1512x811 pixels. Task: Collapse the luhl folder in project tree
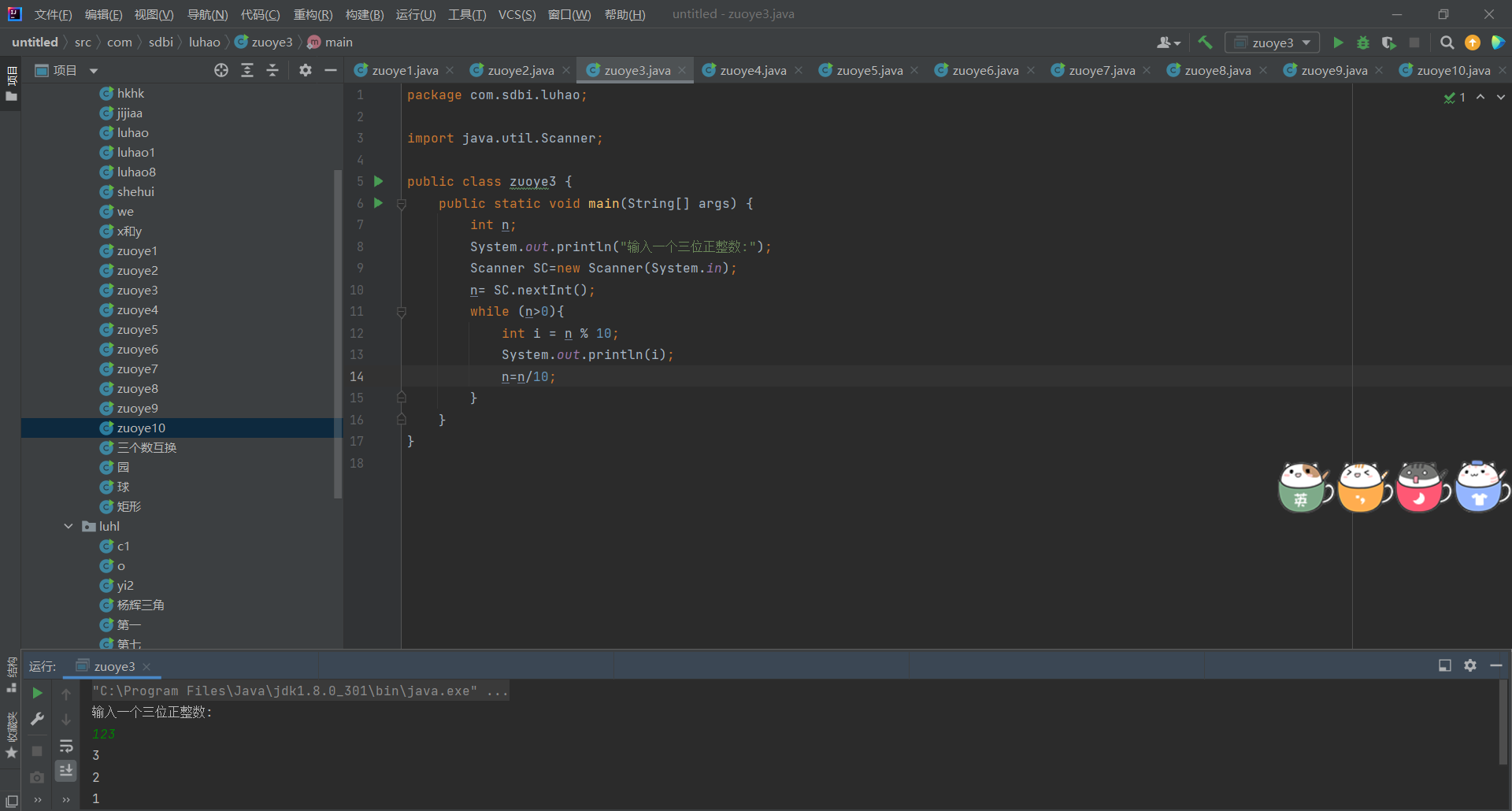[x=69, y=526]
